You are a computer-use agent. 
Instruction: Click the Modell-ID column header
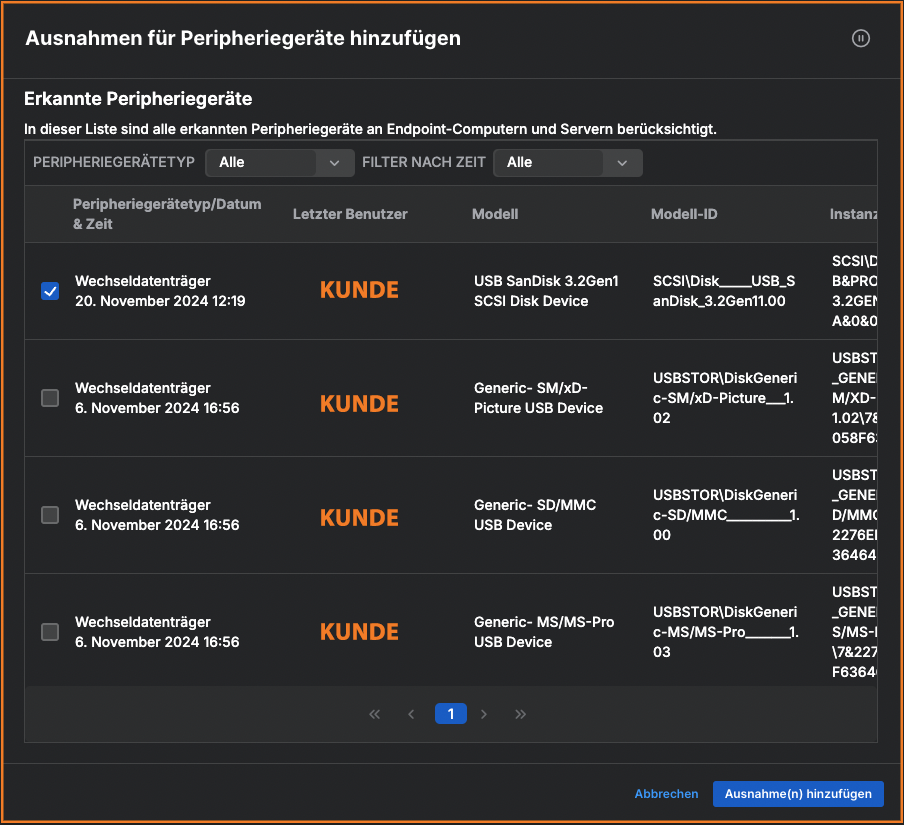click(x=684, y=214)
